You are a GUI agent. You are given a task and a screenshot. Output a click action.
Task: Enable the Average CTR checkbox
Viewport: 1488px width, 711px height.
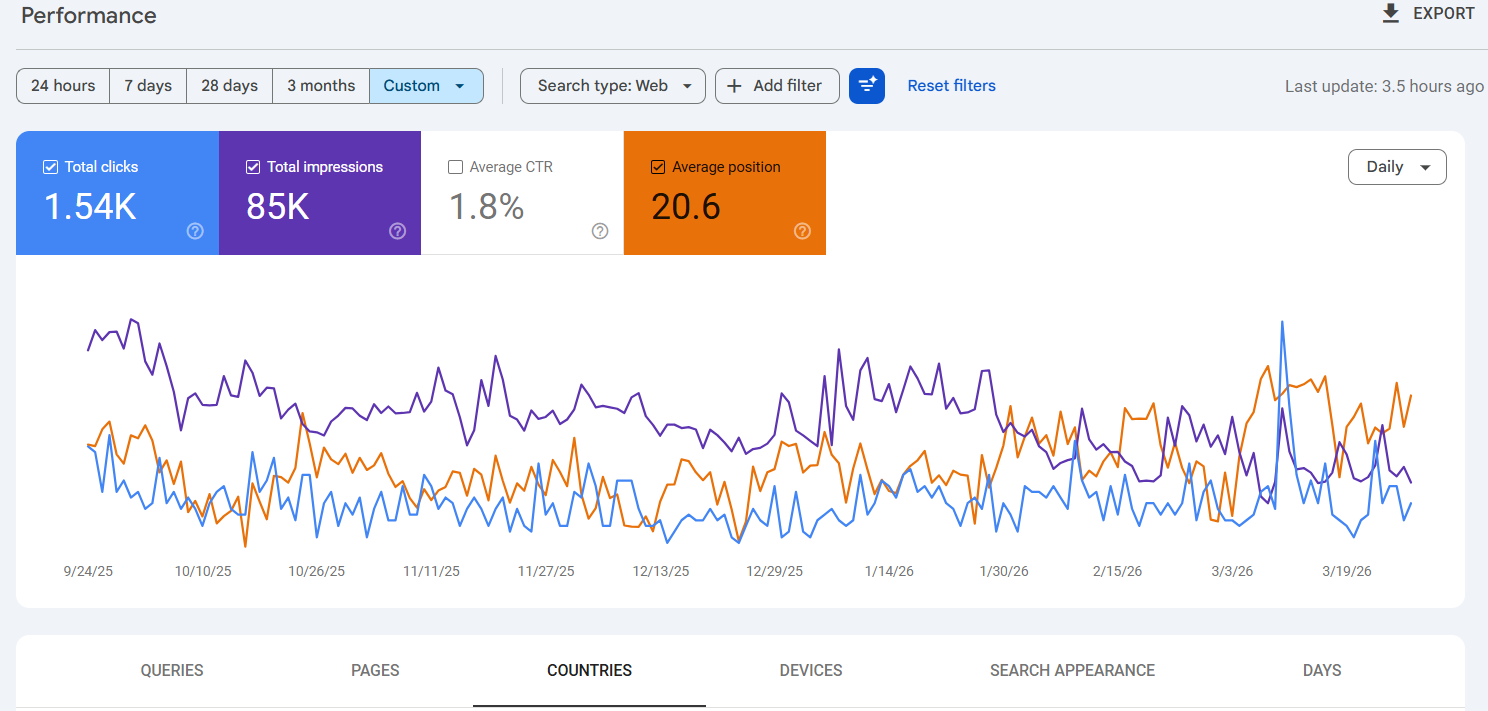(x=455, y=166)
